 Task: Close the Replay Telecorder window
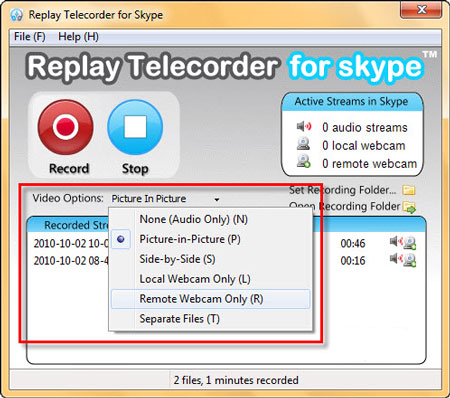421,9
